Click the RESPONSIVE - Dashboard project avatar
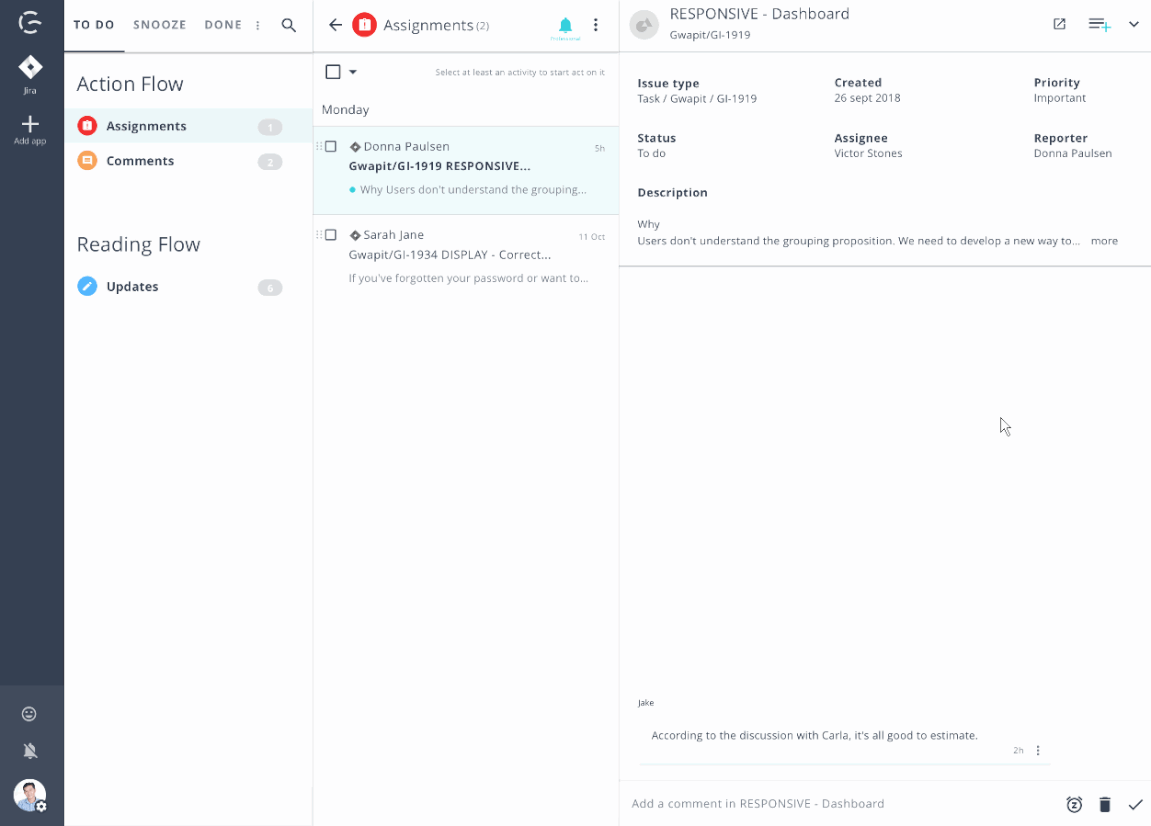 point(644,25)
